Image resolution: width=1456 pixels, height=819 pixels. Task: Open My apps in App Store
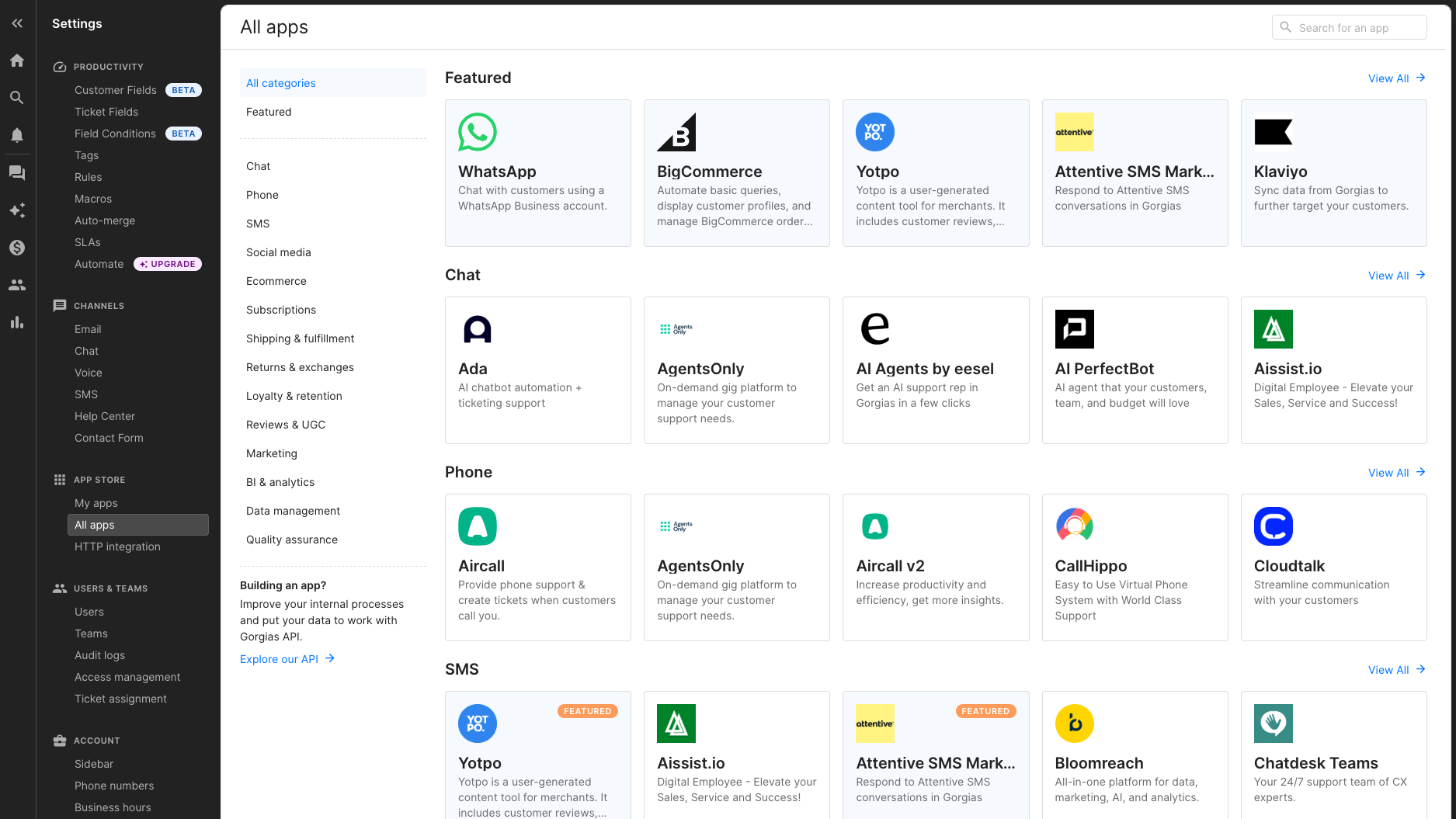click(x=96, y=503)
